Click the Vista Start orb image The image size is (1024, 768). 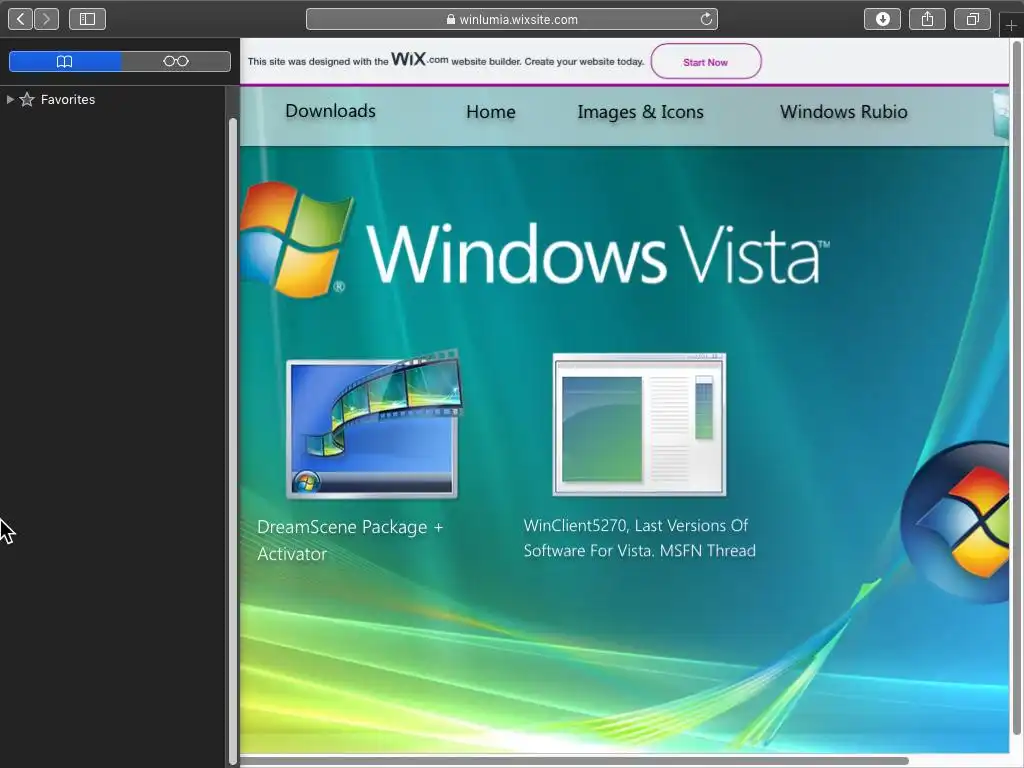[x=955, y=522]
